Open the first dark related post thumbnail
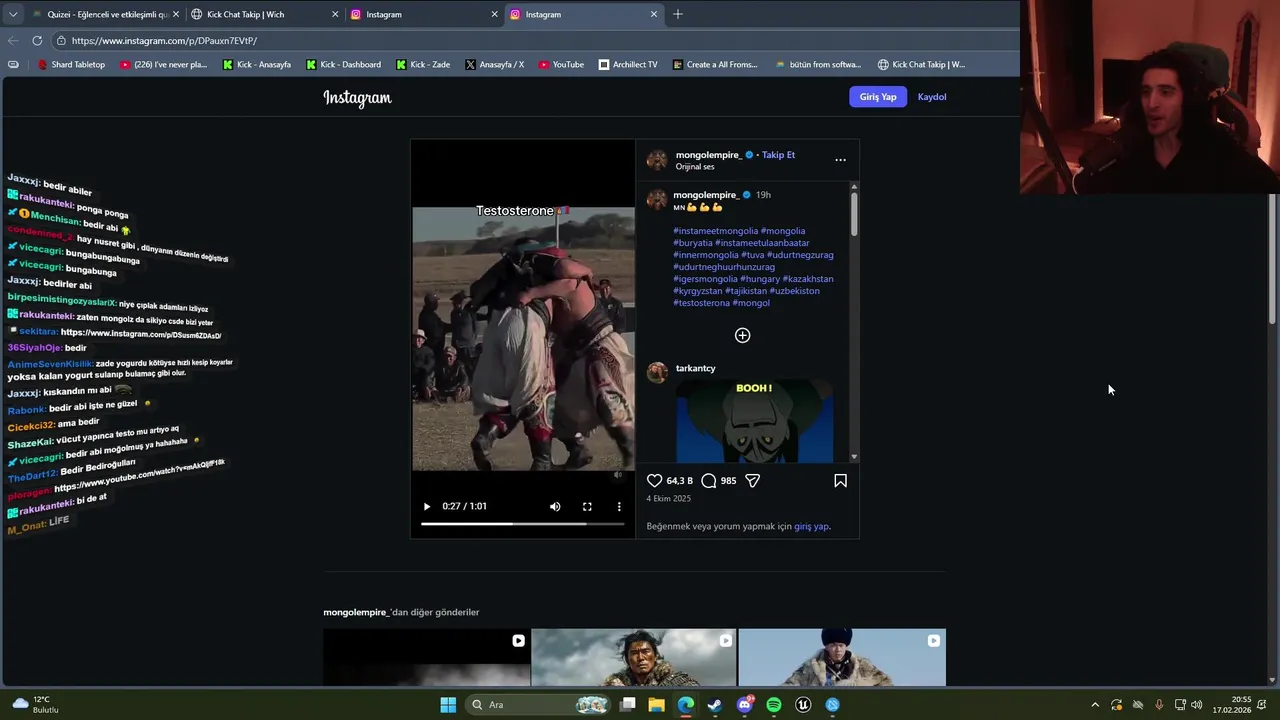 point(426,657)
